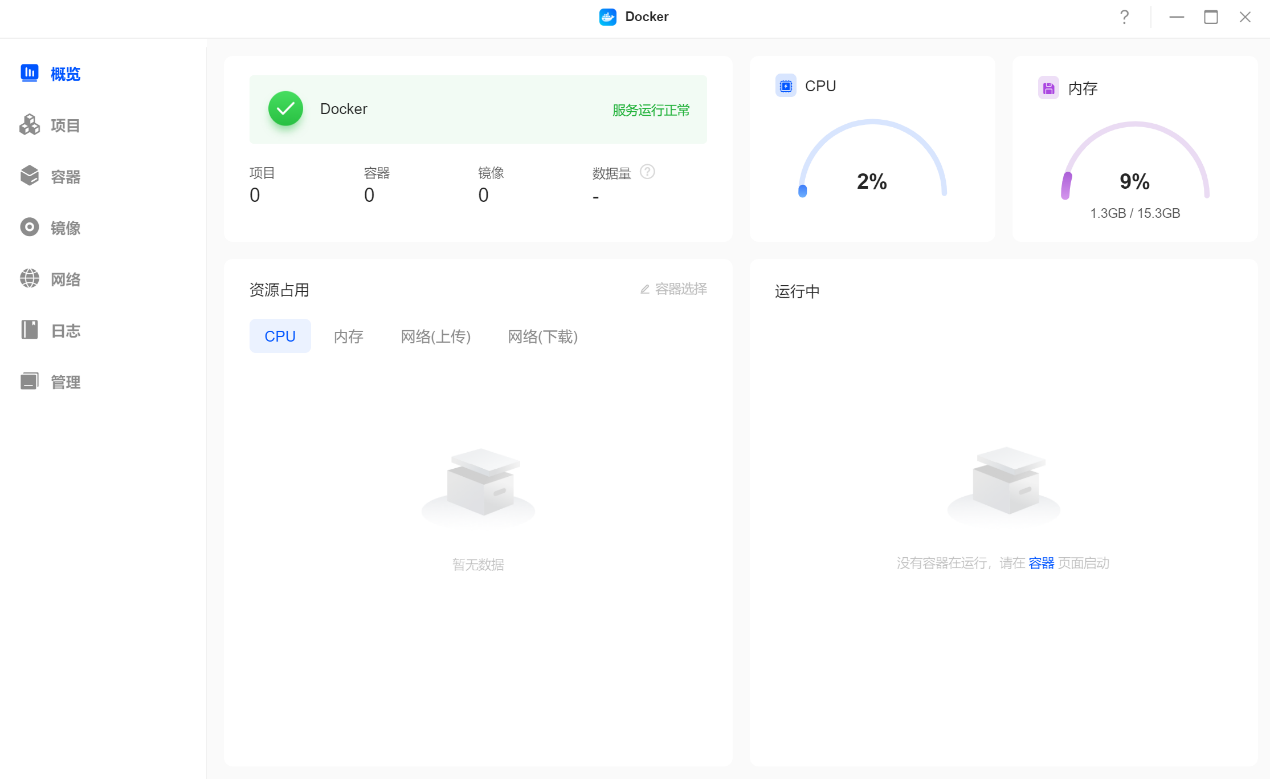1270x779 pixels.
Task: Click the 服务运行正常 status text
Action: click(651, 110)
